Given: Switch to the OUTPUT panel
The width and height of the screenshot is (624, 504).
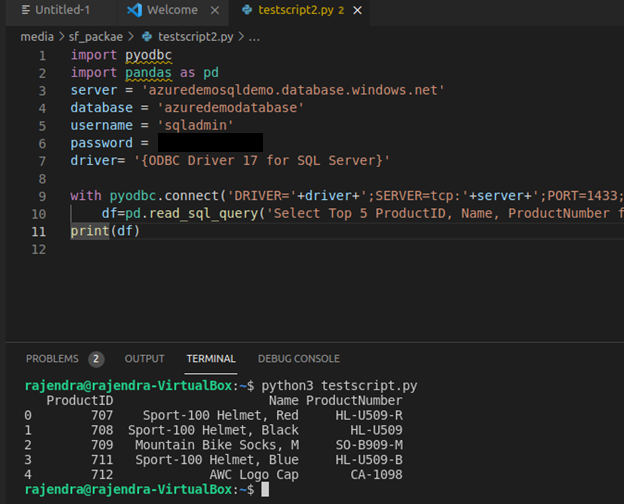Looking at the screenshot, I should click(144, 359).
